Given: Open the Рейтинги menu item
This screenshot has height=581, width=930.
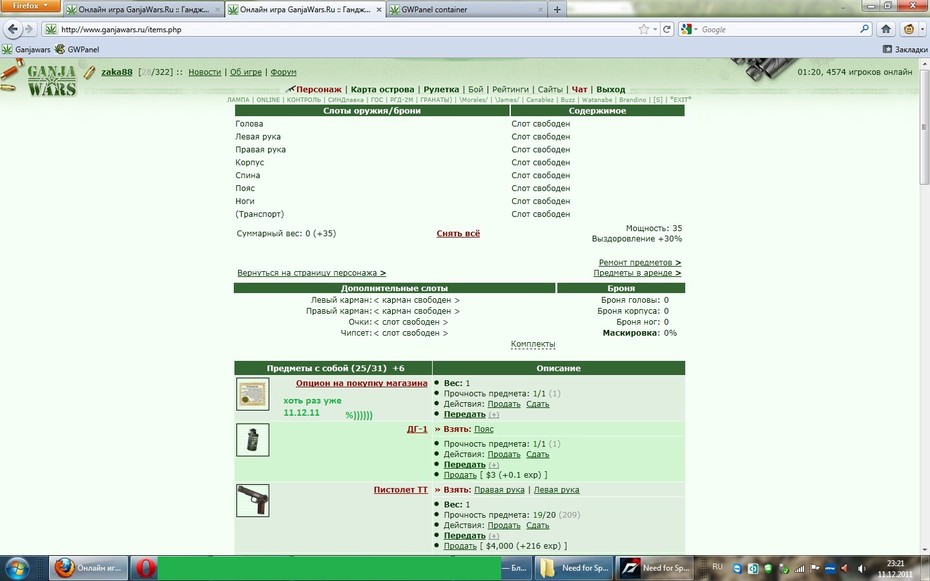Looking at the screenshot, I should coord(510,90).
